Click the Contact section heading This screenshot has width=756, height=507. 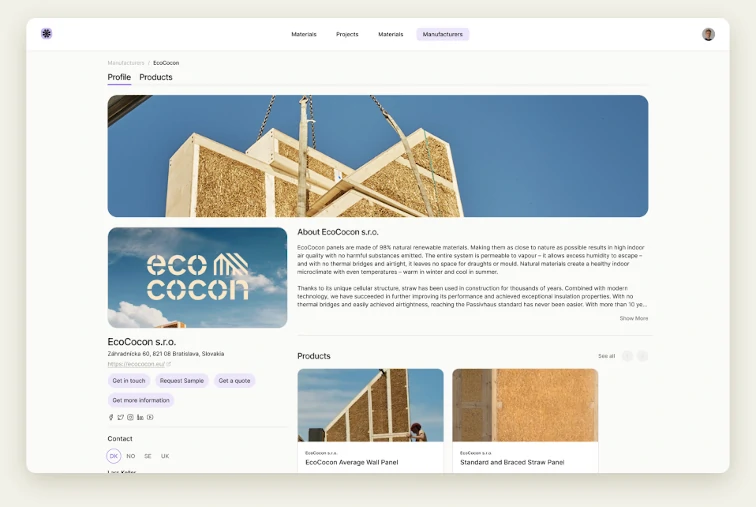[120, 439]
